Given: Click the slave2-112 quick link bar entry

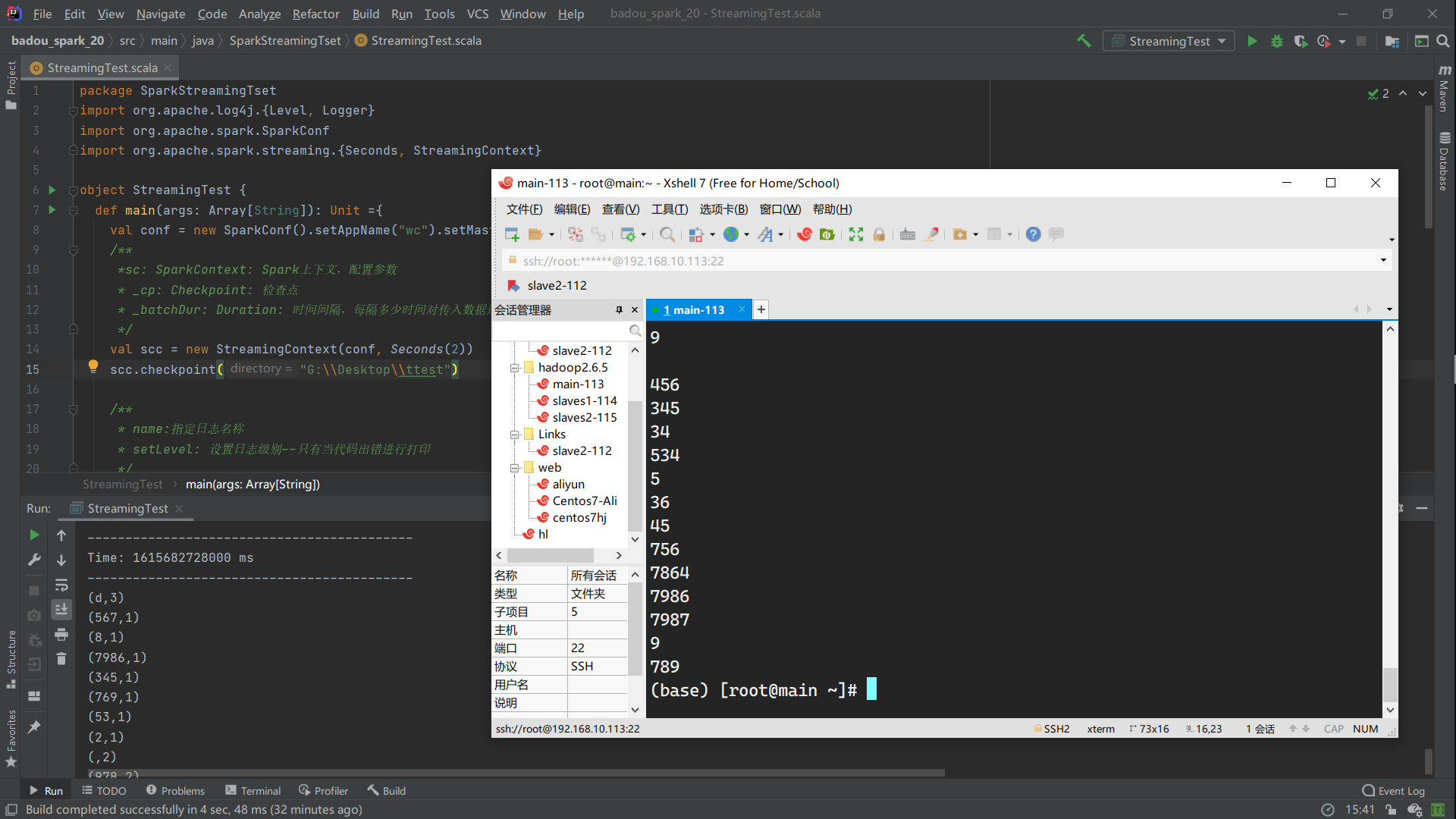Looking at the screenshot, I should point(548,285).
